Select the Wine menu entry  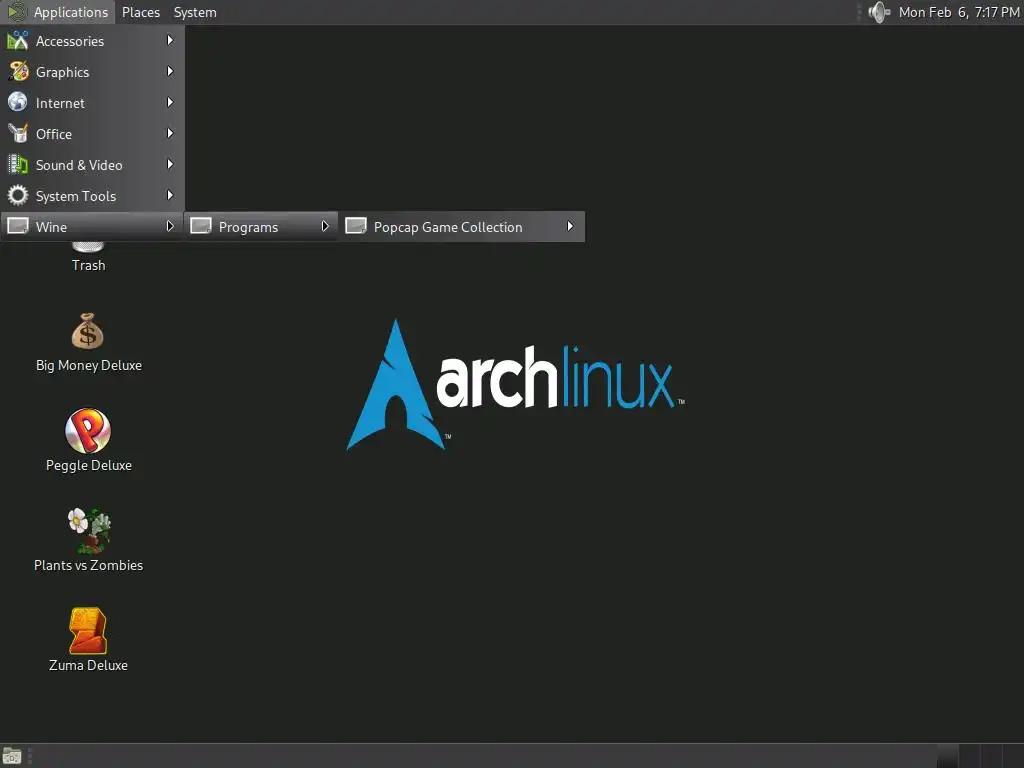pyautogui.click(x=92, y=227)
